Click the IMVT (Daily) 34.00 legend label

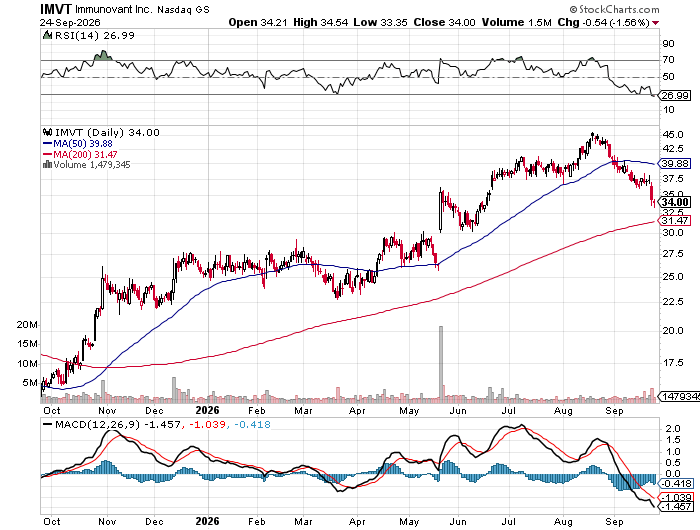click(107, 132)
